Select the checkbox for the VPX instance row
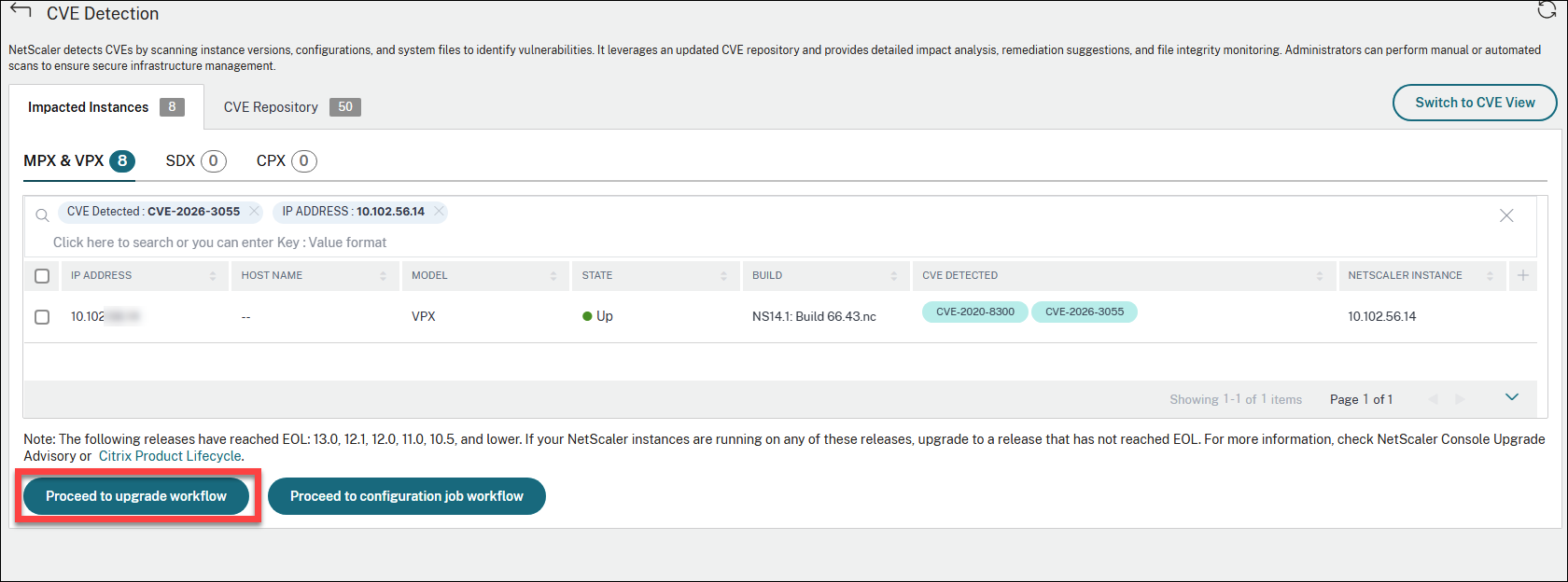Viewport: 1568px width, 582px height. (42, 317)
